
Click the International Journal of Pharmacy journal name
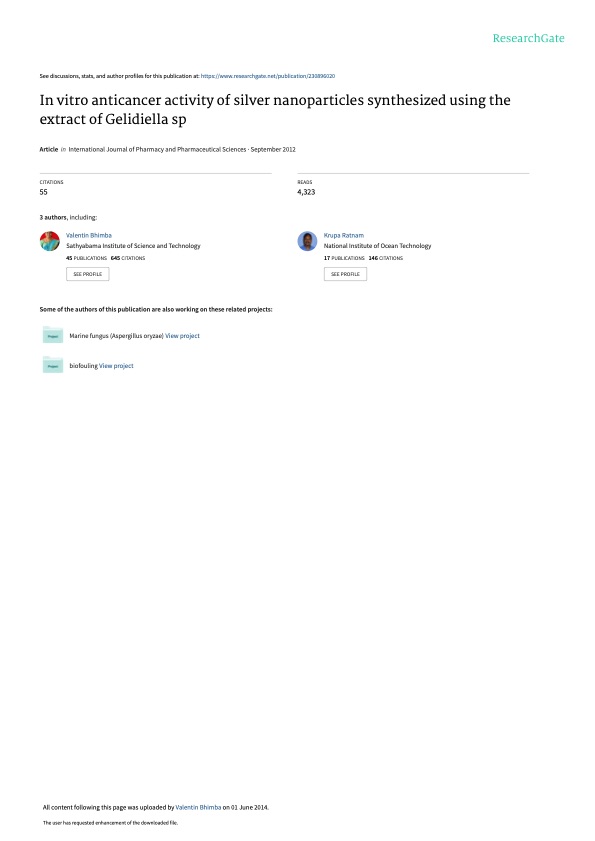(x=157, y=150)
